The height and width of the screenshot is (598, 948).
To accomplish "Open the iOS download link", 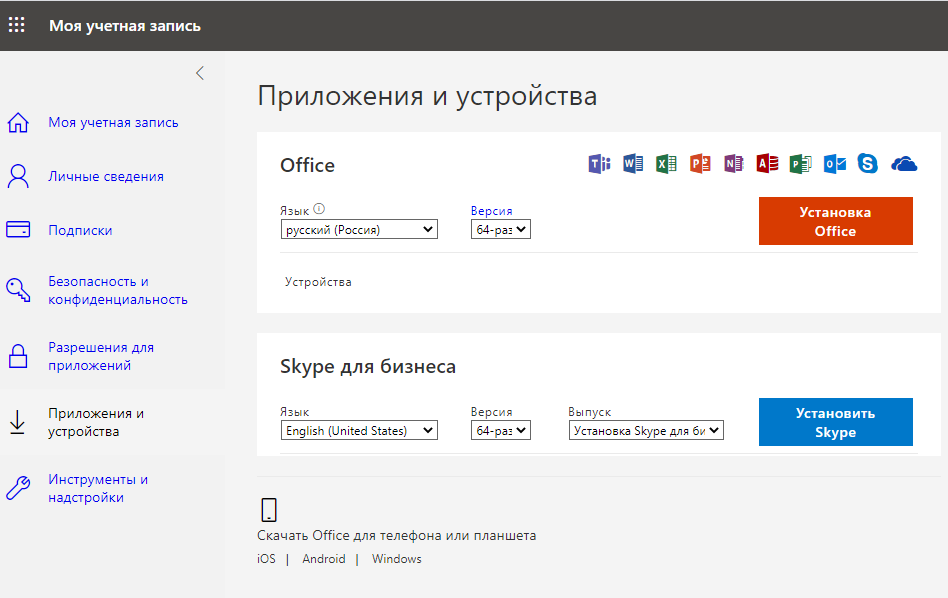I will point(266,559).
